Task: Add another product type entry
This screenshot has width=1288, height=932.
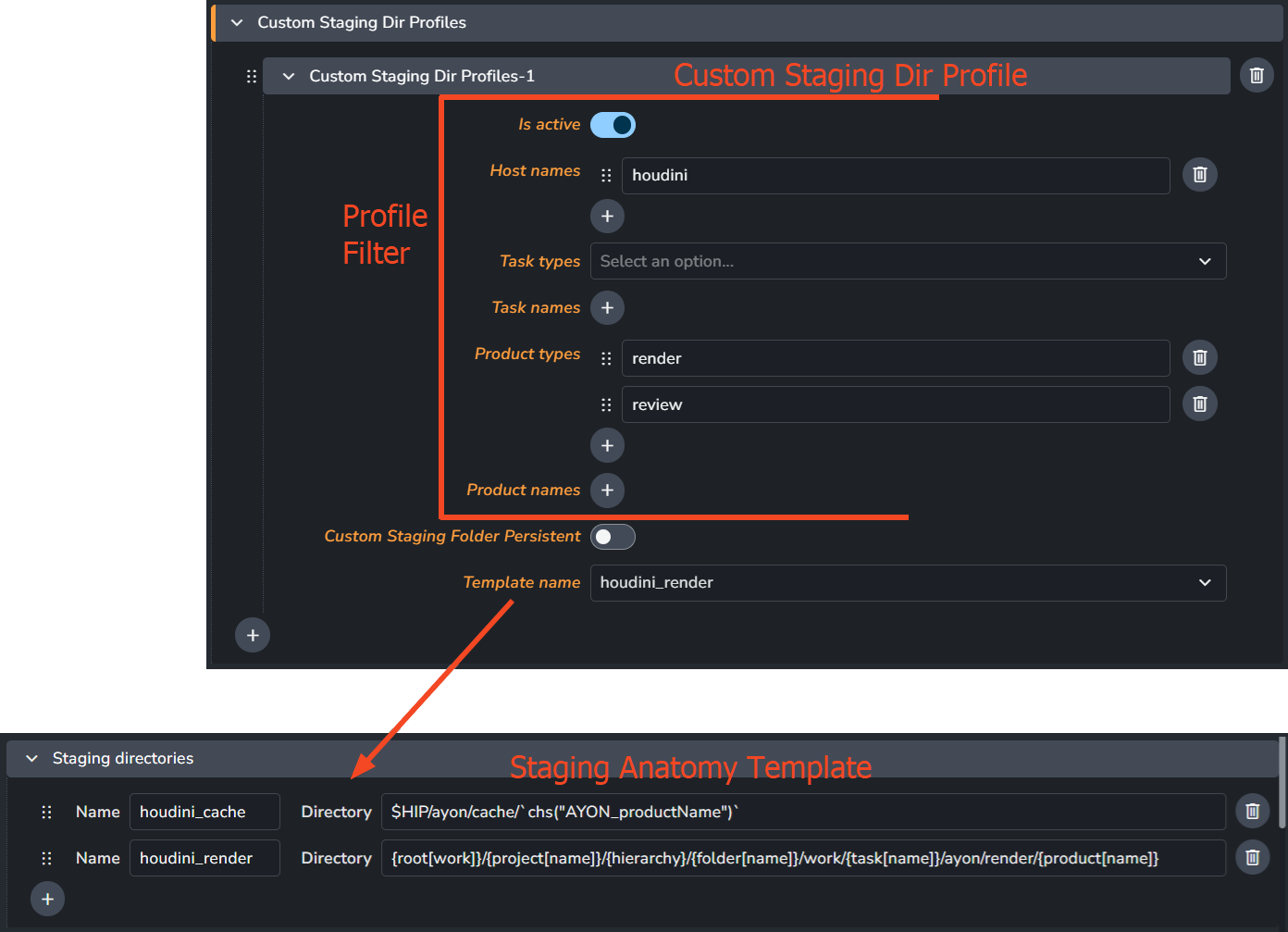Action: click(607, 446)
